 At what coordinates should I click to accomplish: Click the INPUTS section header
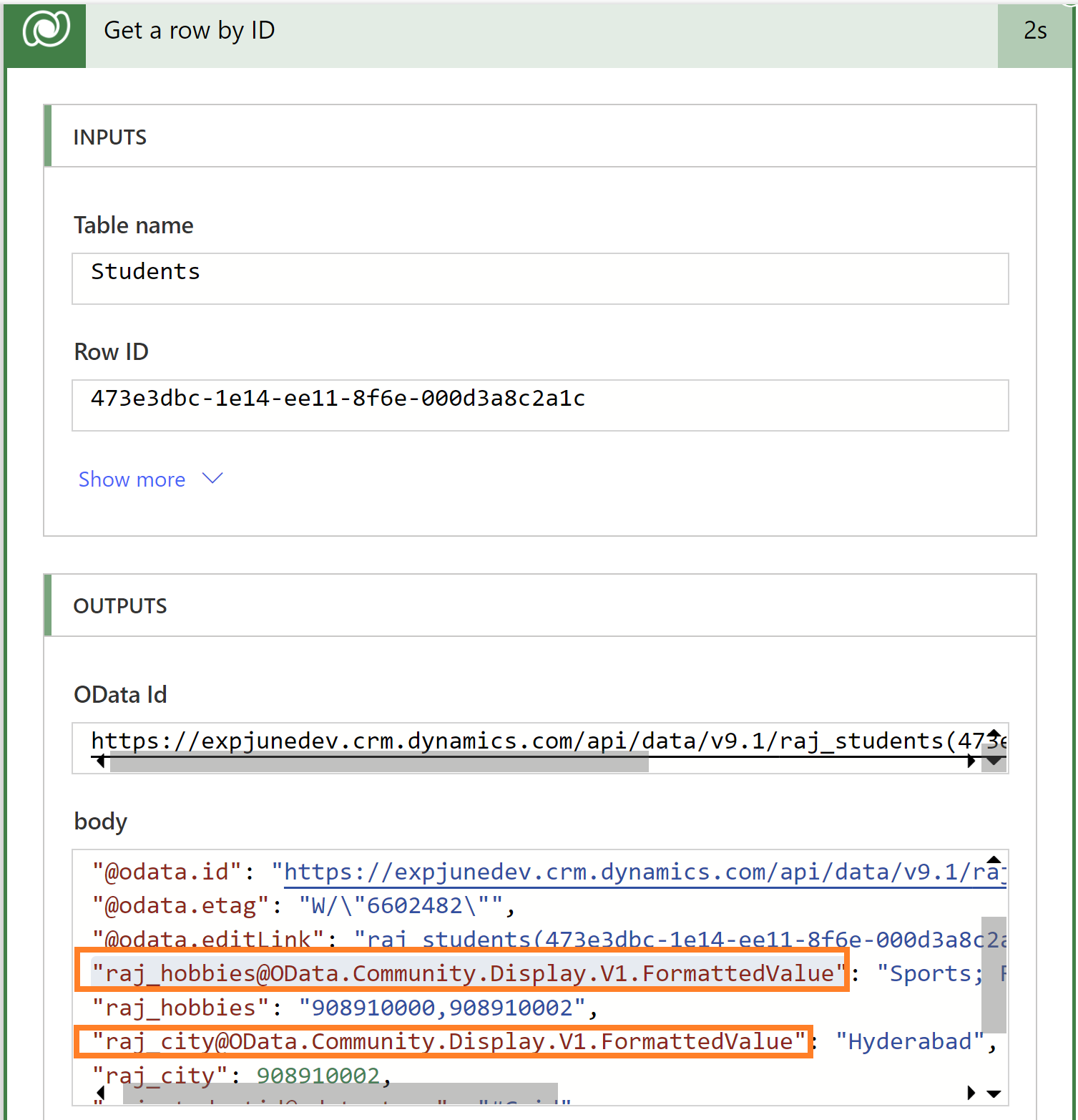(110, 137)
